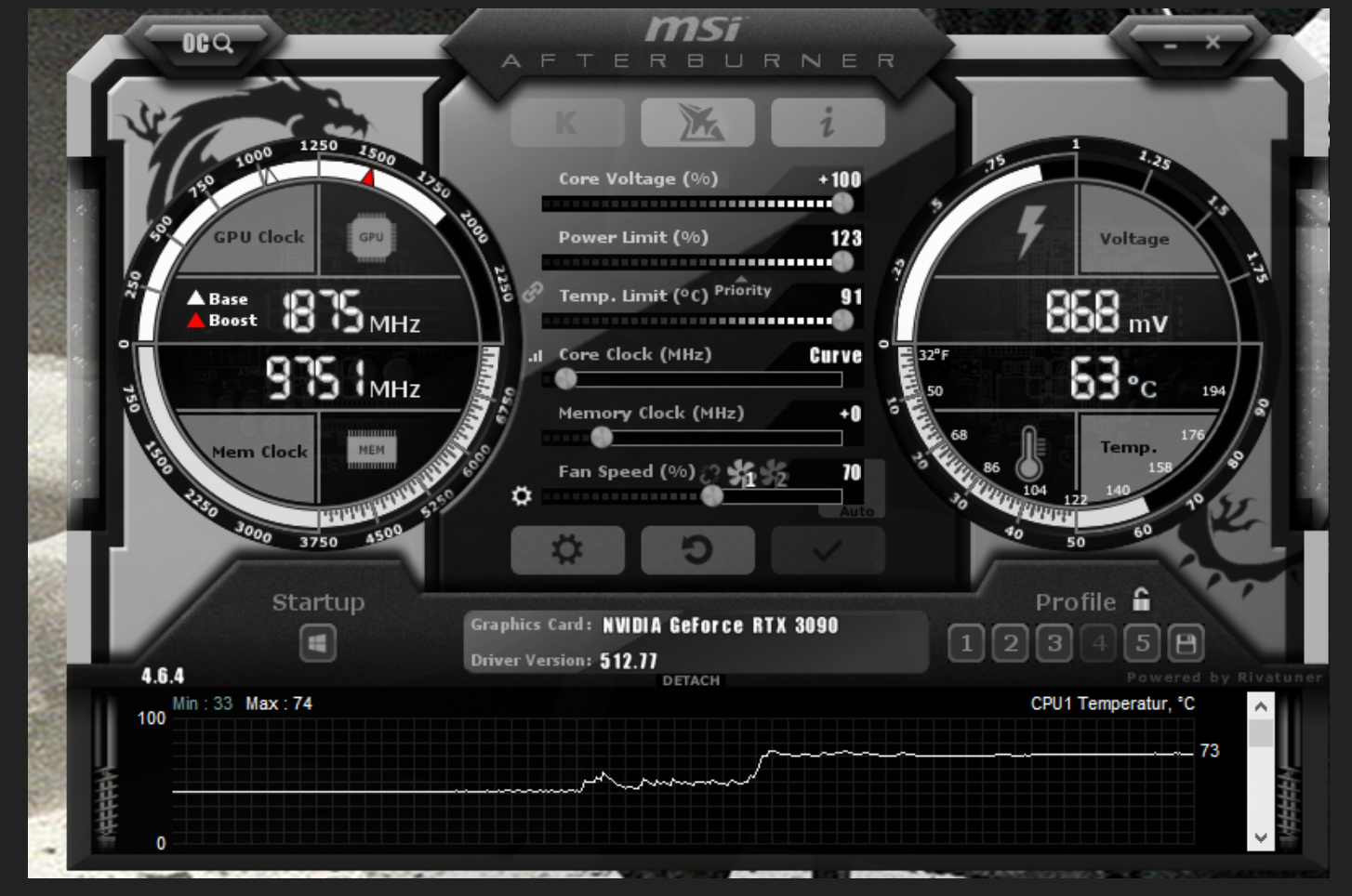Open the settings gear button

point(567,550)
